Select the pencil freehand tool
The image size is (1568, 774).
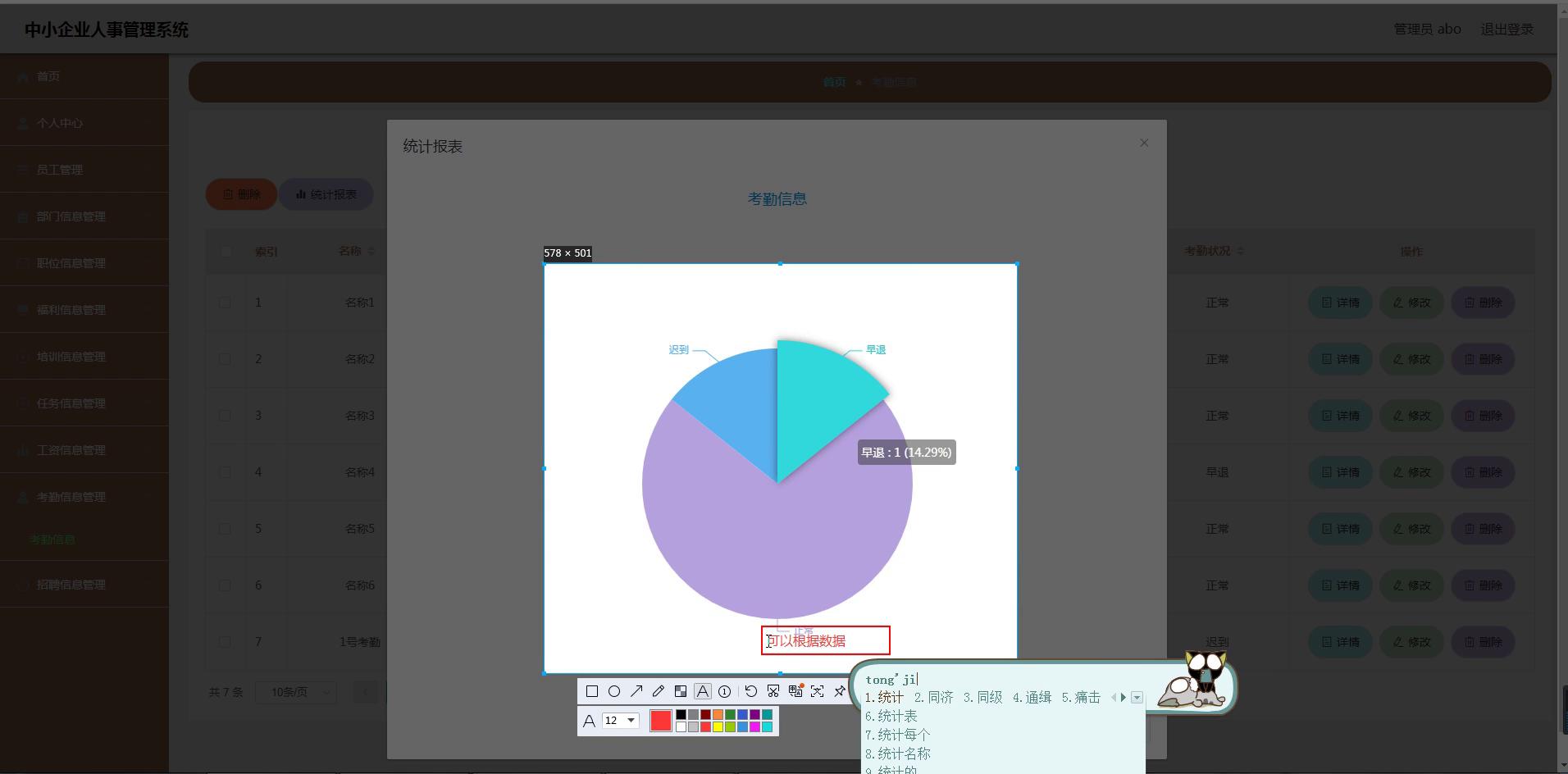pos(658,691)
